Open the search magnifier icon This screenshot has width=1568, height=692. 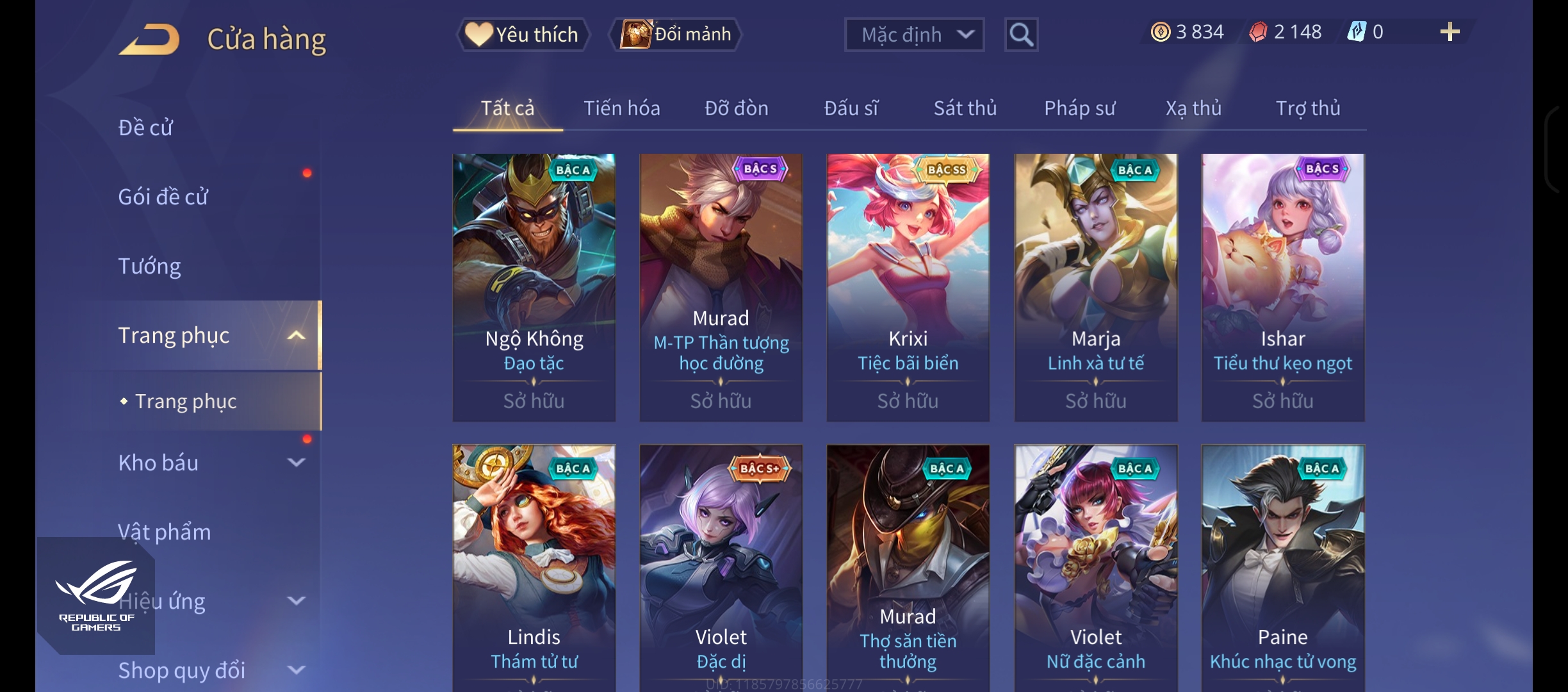(1021, 35)
